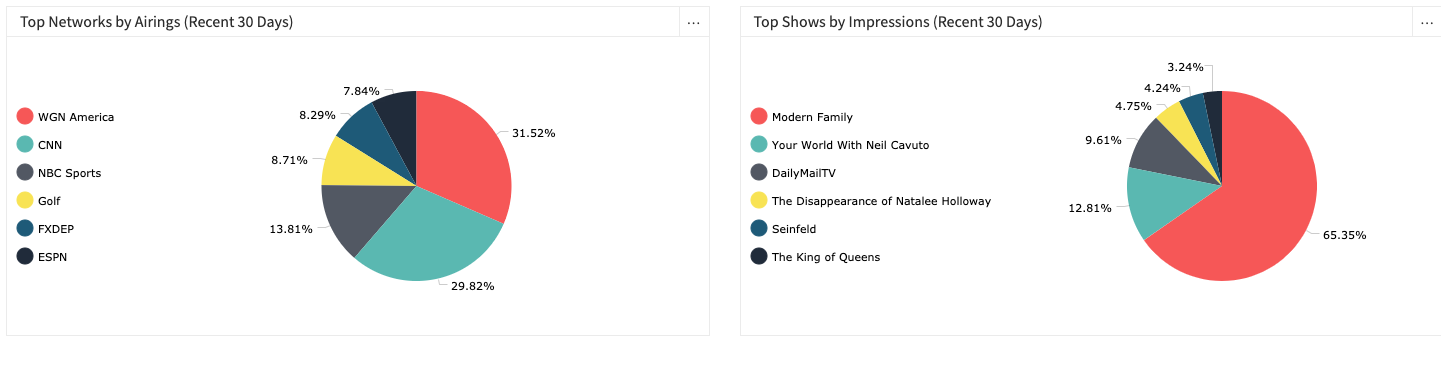Click the Golf legend color dot
Viewport: 1441px width, 371px height.
pos(25,201)
